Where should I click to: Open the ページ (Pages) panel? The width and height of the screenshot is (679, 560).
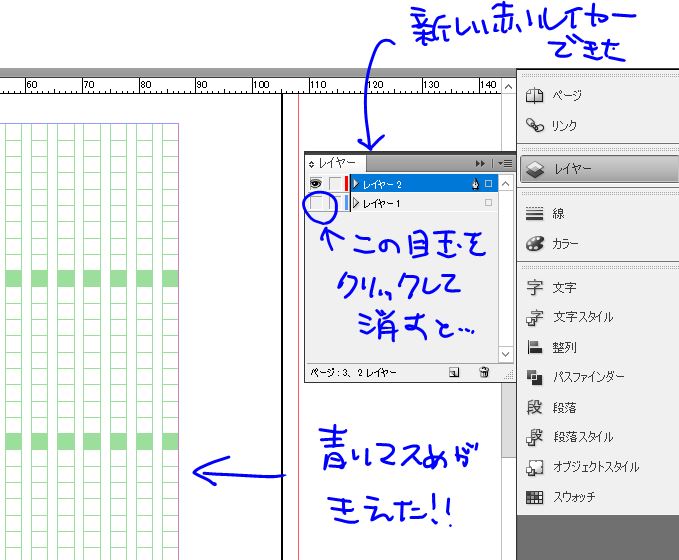(598, 95)
